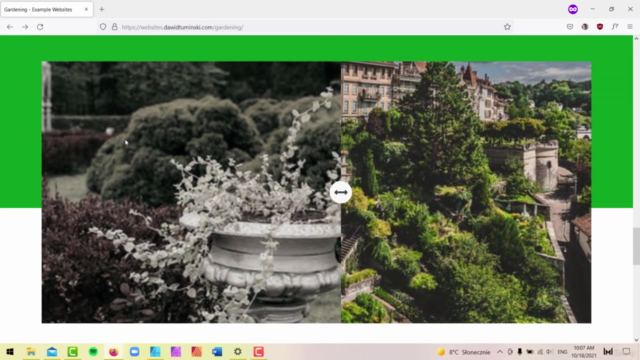Click the colorful hillside garden city image
This screenshot has width=640, height=360.
(466, 192)
